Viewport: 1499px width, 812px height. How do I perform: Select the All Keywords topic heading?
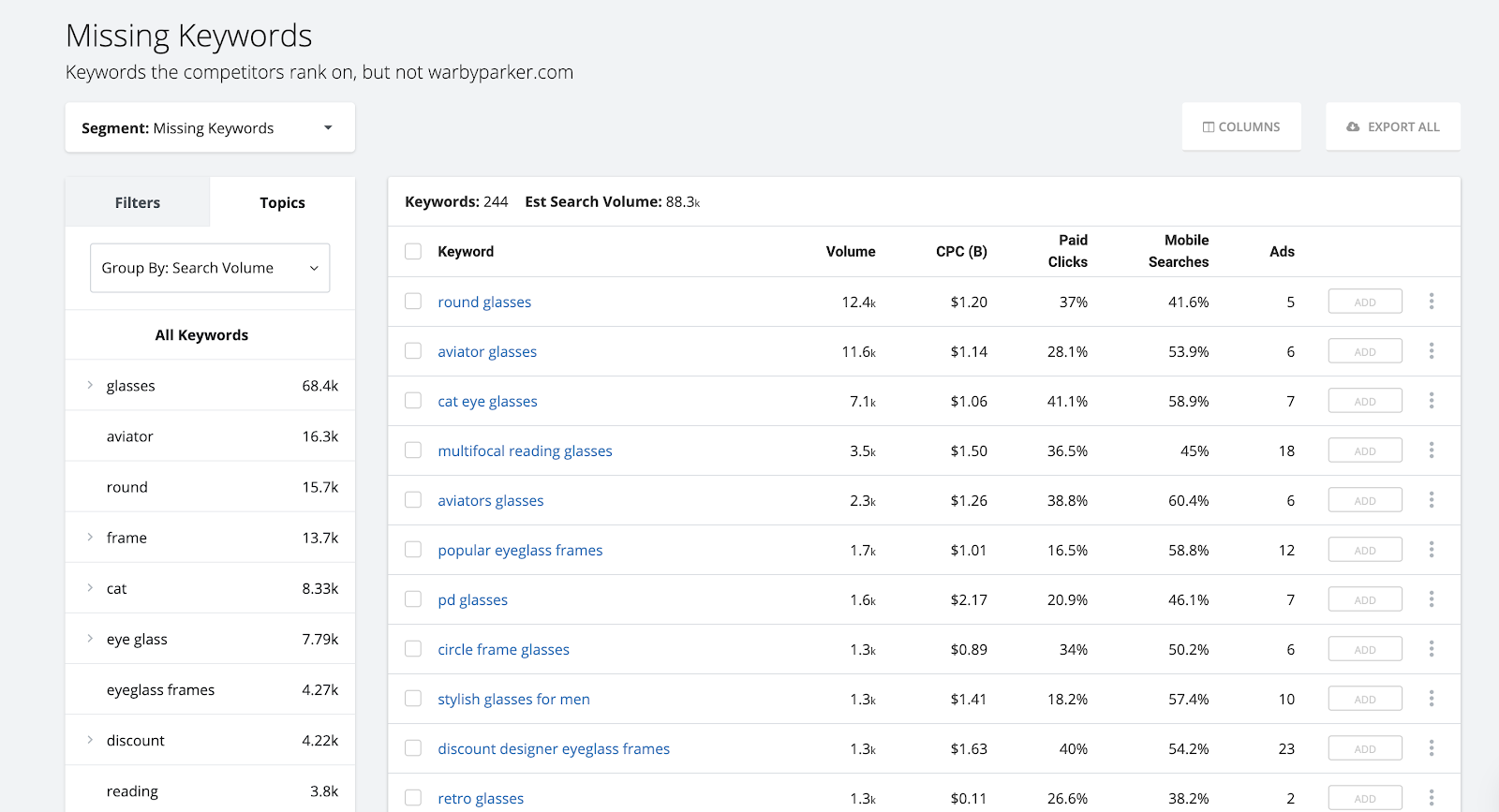pyautogui.click(x=201, y=335)
